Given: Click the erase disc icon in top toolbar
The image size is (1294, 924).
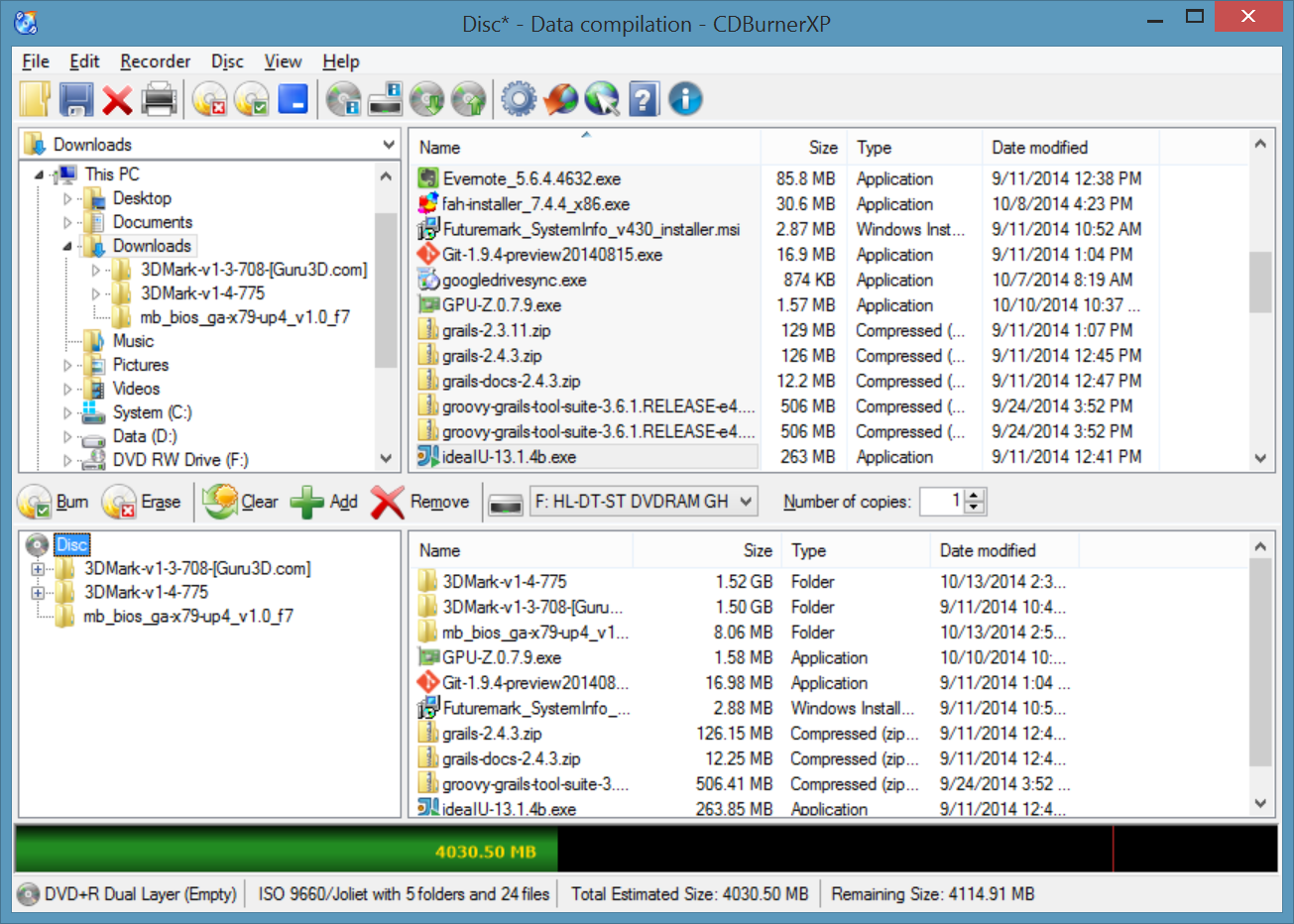Looking at the screenshot, I should pos(209,99).
